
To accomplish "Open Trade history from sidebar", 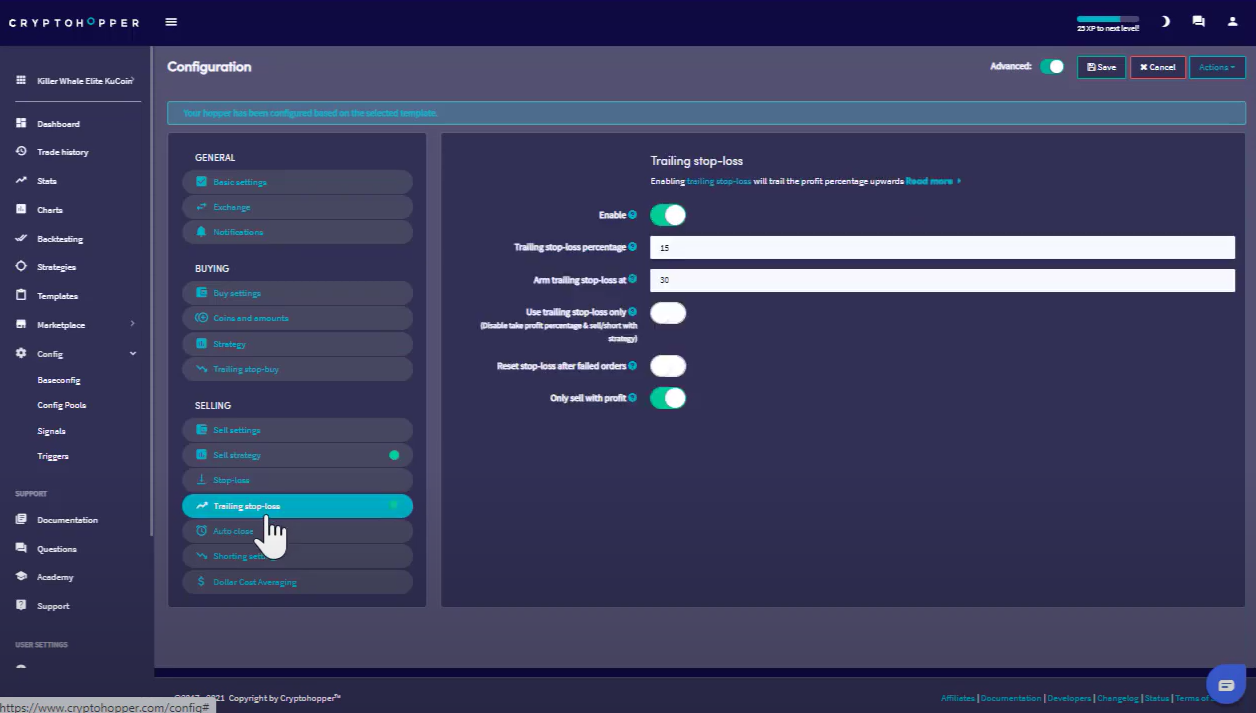I will click(x=62, y=152).
